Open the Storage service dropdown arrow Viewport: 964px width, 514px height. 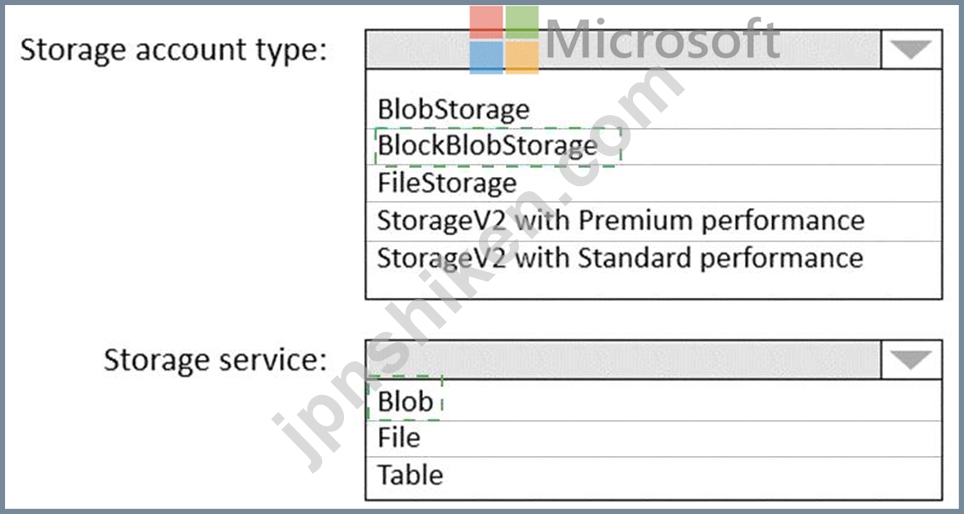point(911,360)
